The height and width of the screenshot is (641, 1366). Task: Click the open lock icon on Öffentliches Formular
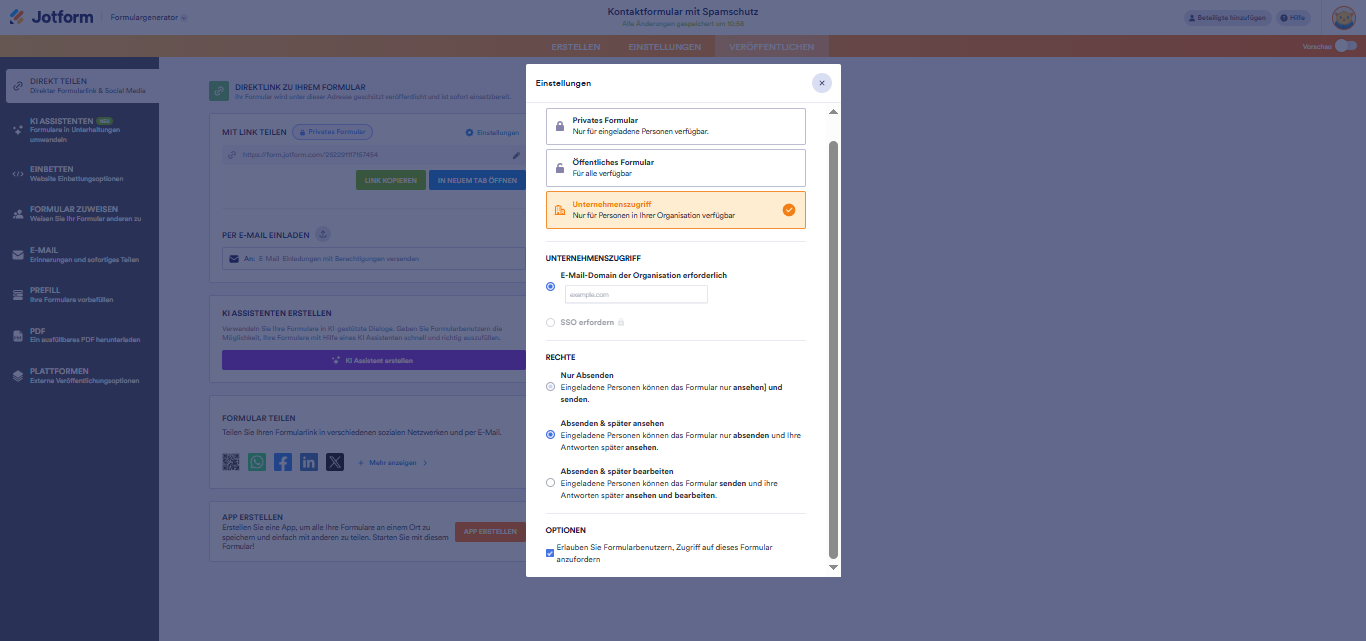click(x=560, y=168)
